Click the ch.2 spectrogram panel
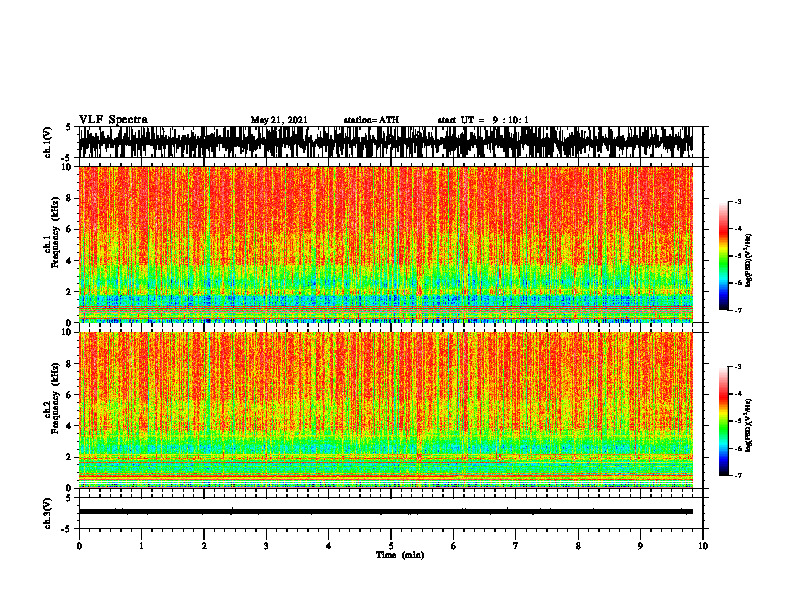Viewport: 792px width, 612px height. pos(386,410)
